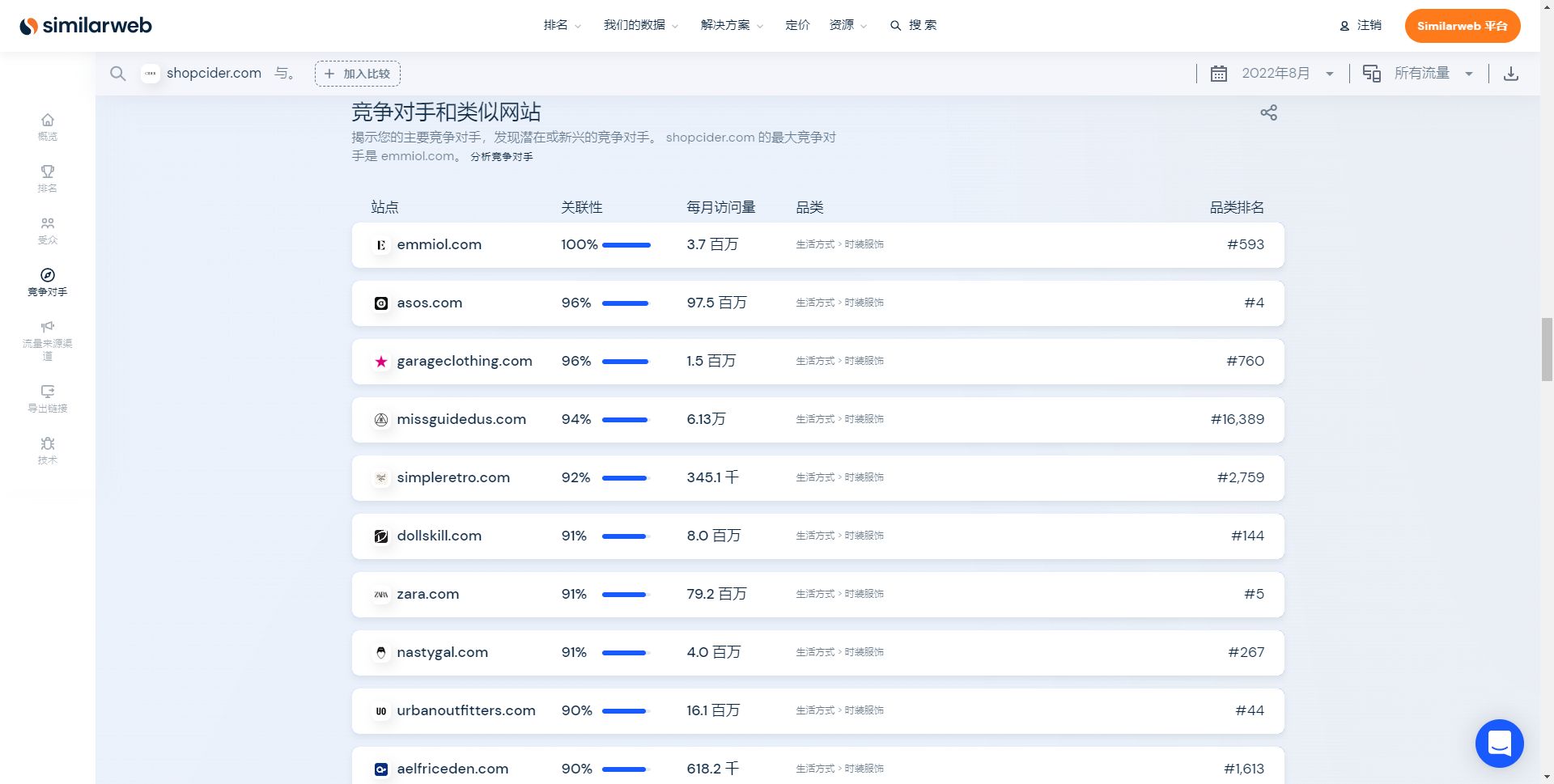1554x784 pixels.
Task: Expand the 资源 navigation dropdown
Action: tap(848, 25)
